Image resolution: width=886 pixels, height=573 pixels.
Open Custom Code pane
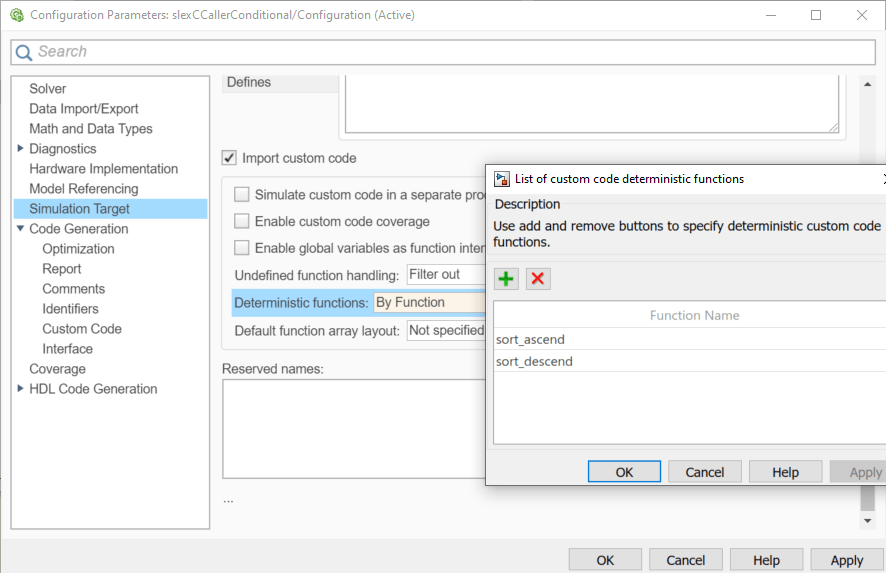tap(82, 329)
